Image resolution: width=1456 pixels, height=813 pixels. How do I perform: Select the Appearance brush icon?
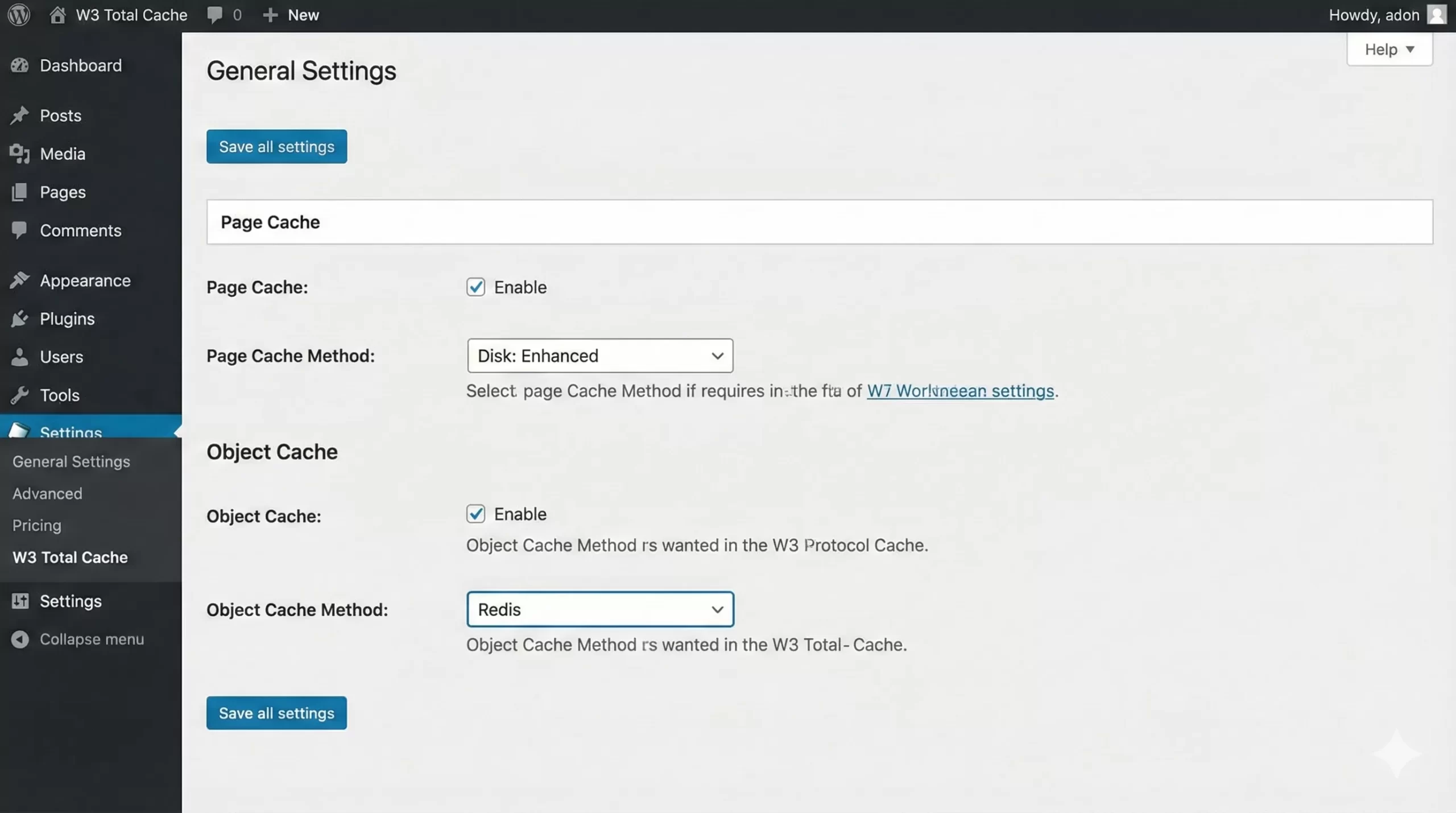pyautogui.click(x=20, y=280)
